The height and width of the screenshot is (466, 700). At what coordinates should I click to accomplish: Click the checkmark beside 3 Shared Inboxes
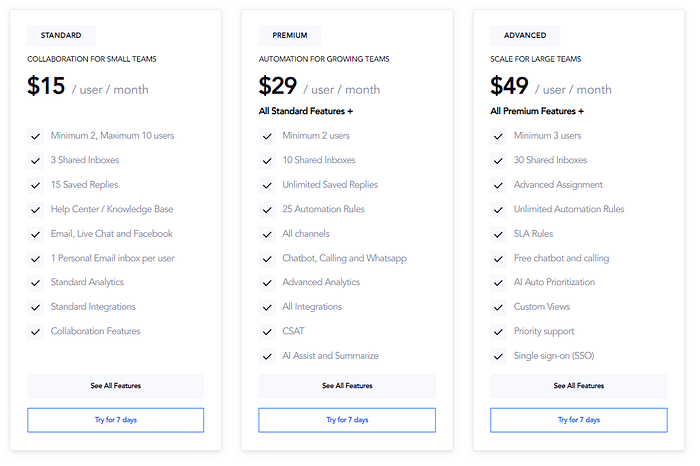click(35, 160)
